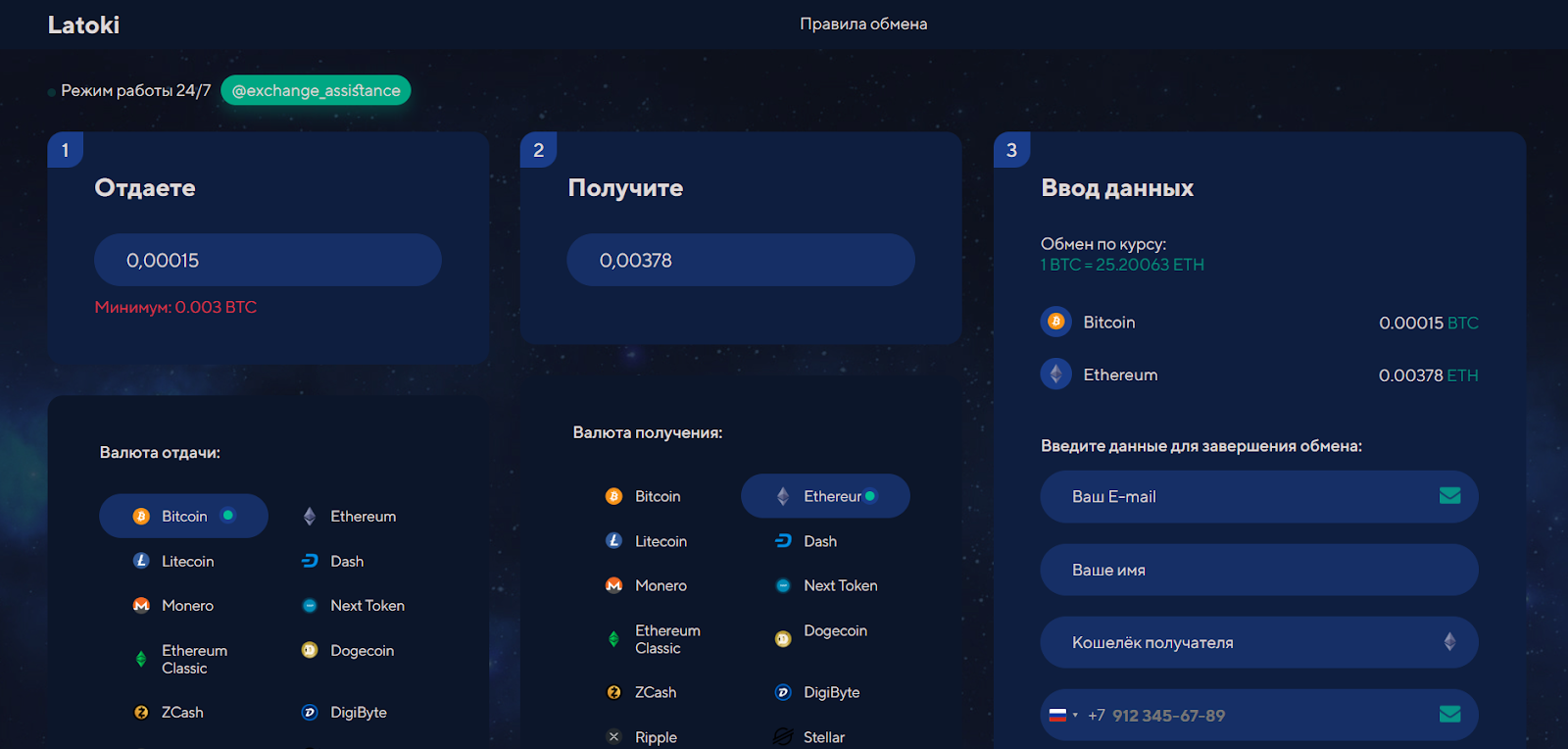Click the 0.00378 ETH summary value
Viewport: 1568px width, 749px height.
tap(1429, 375)
